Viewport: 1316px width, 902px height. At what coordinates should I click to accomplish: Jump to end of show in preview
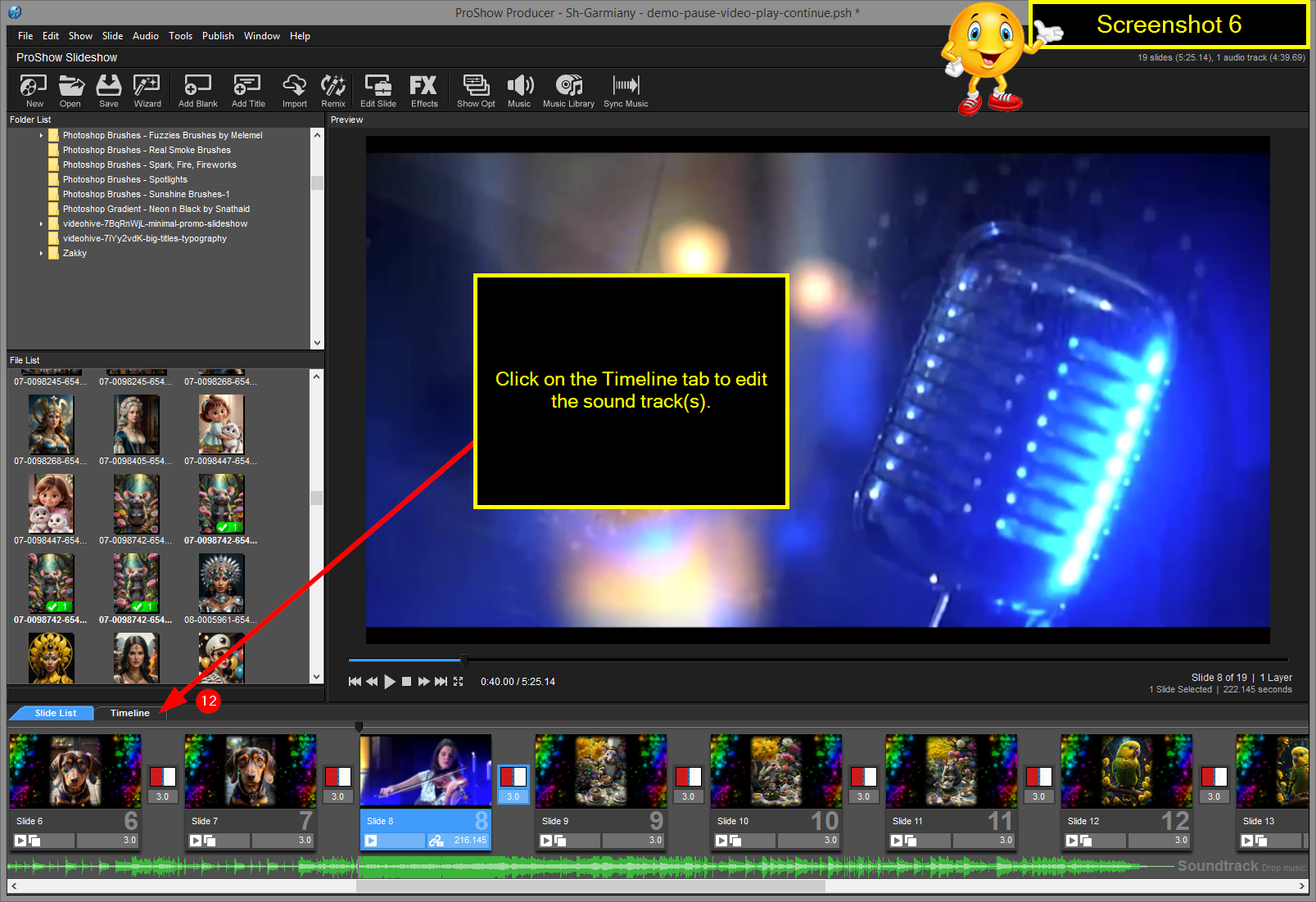[x=441, y=682]
